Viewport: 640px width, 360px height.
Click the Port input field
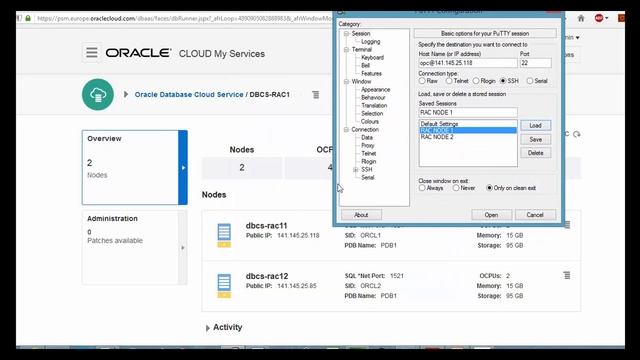click(535, 63)
